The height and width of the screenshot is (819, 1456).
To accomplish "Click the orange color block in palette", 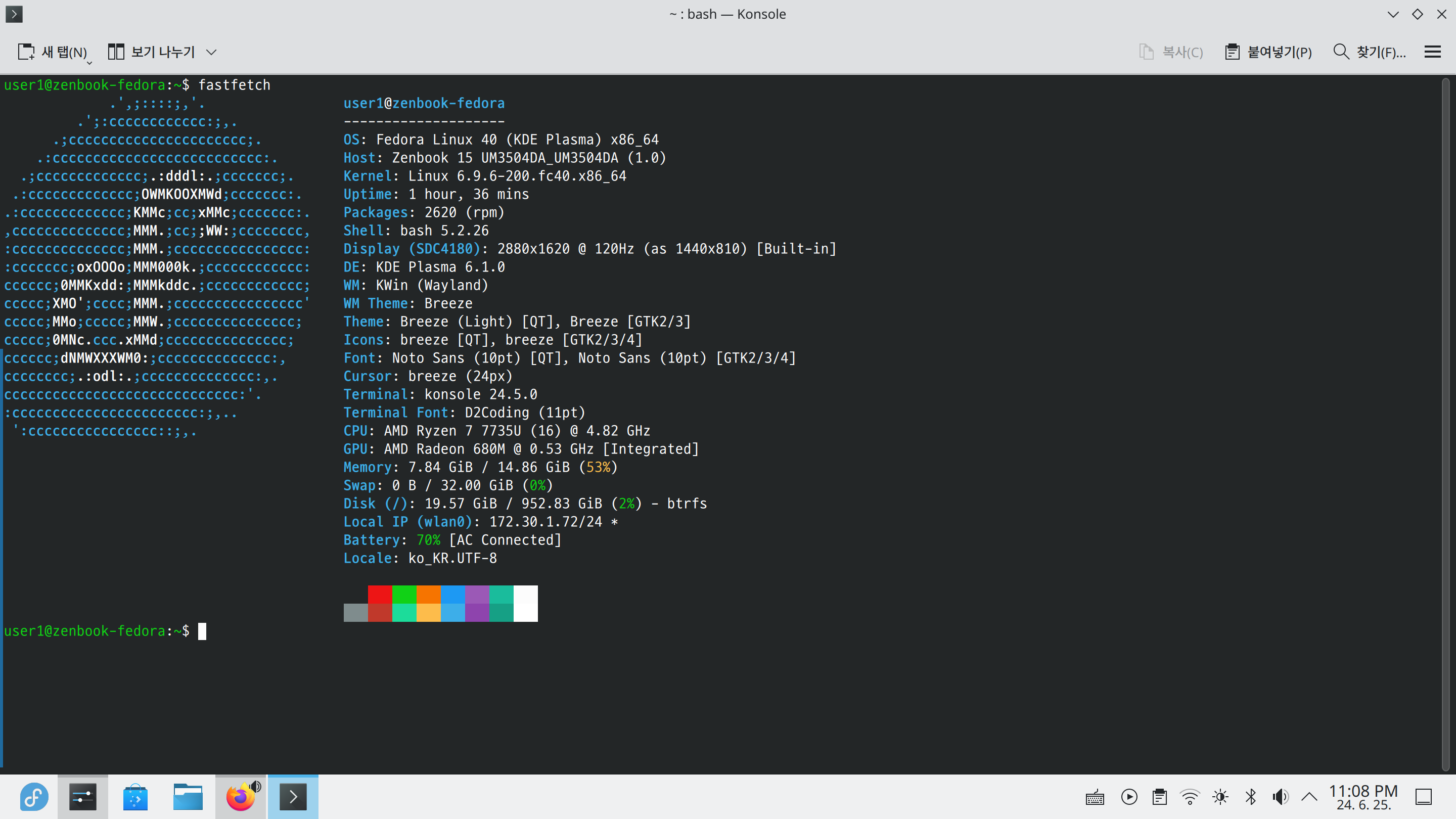I will coord(428,594).
